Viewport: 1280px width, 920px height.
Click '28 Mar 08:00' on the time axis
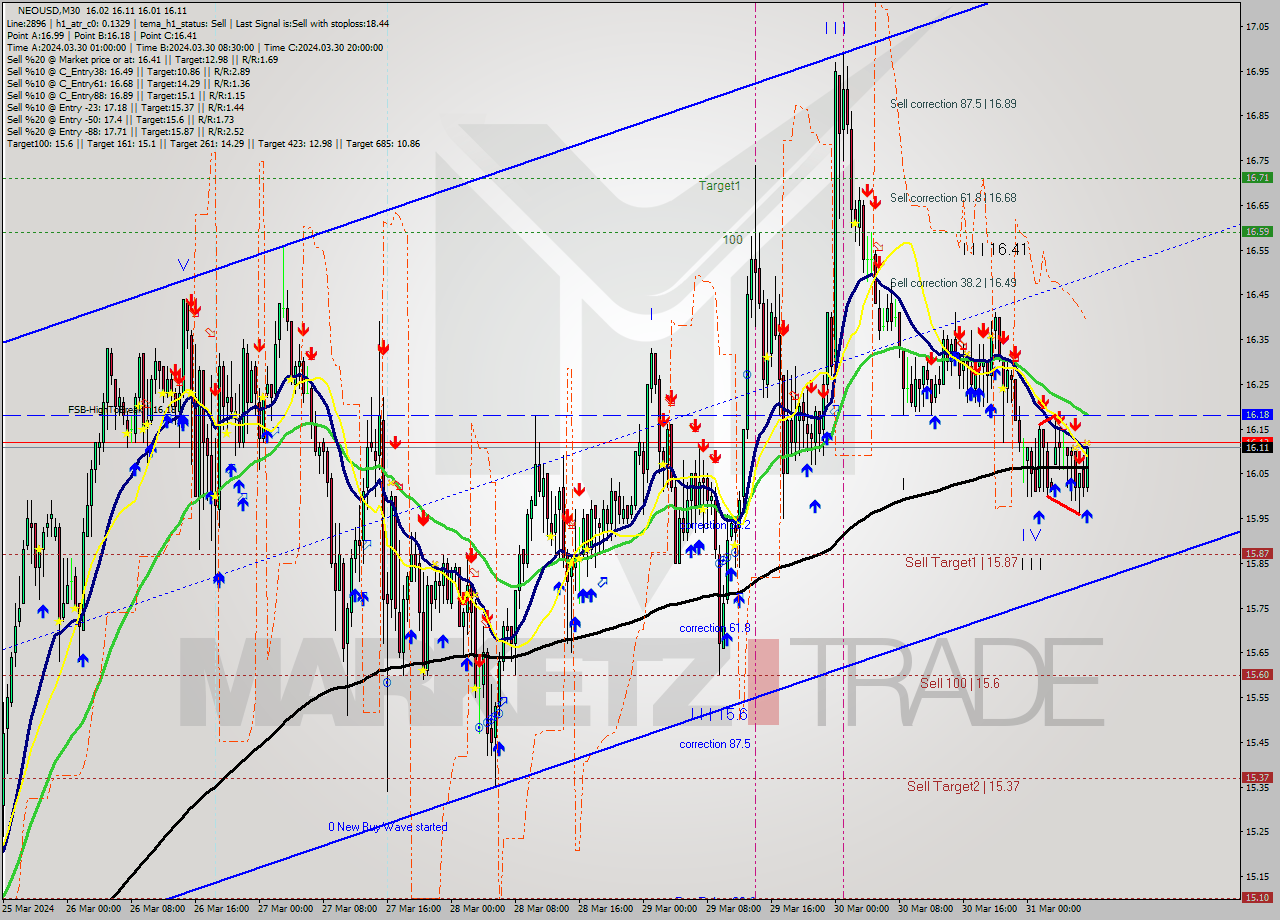[542, 909]
